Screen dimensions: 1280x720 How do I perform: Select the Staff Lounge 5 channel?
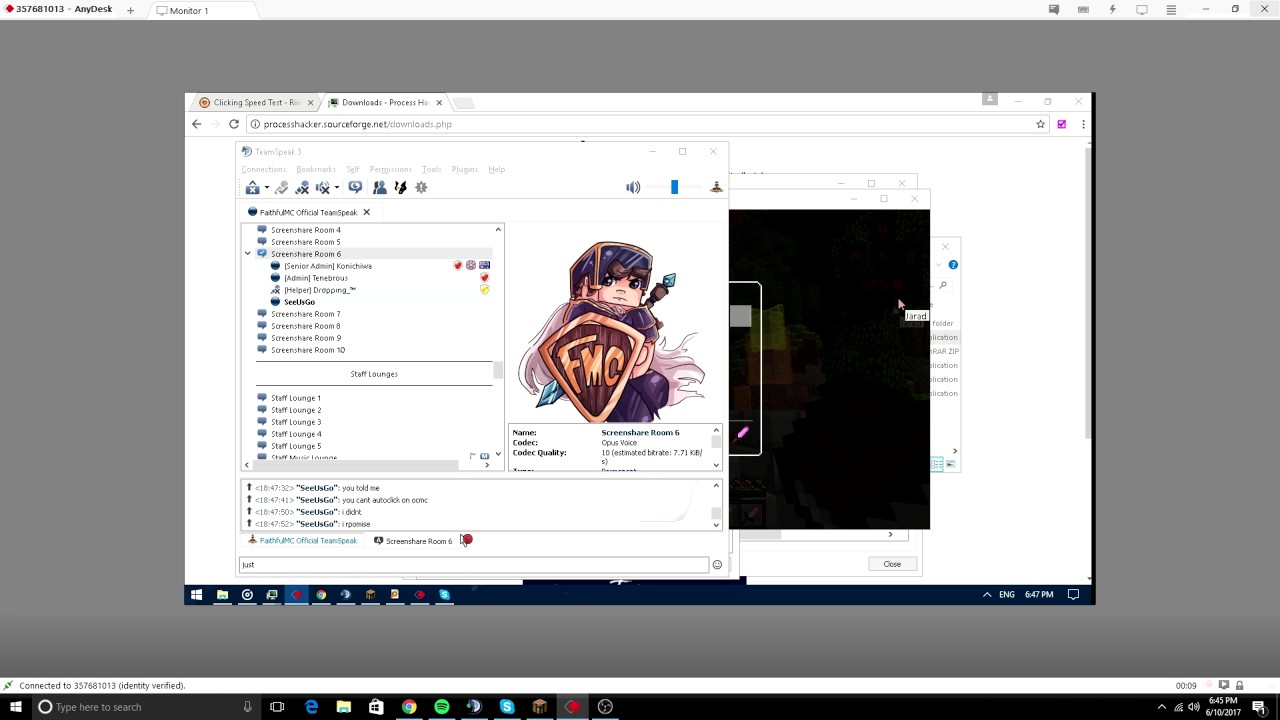coord(295,446)
